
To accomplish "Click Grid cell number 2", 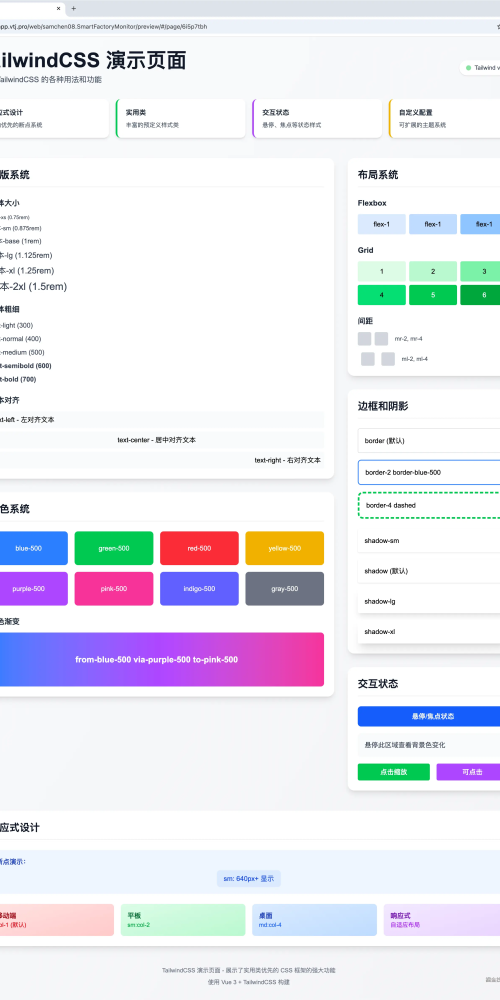I will (433, 271).
